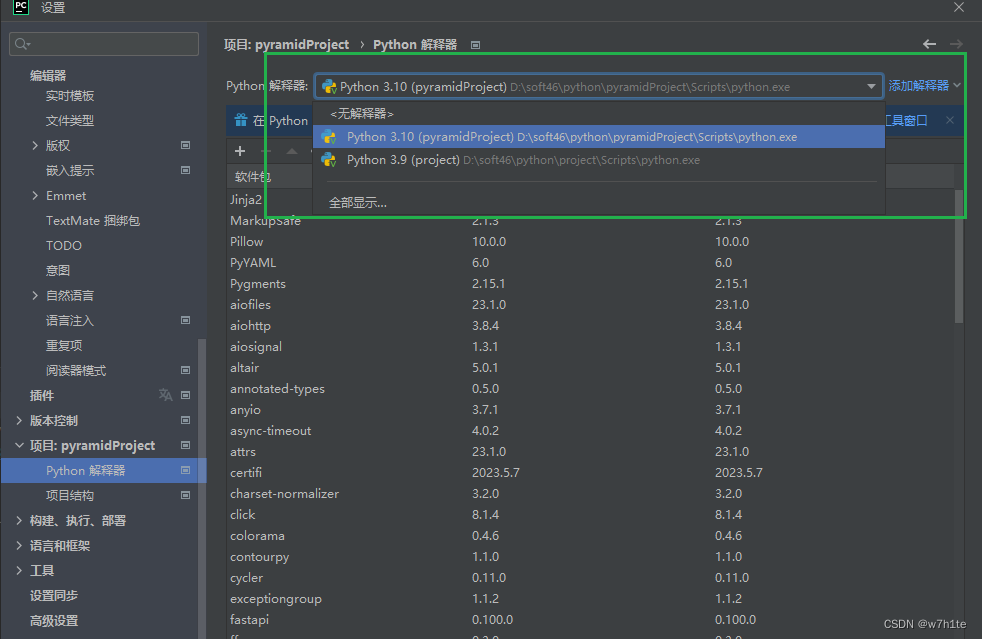Click the marker icon beside 项目: pyramidProject

click(185, 445)
